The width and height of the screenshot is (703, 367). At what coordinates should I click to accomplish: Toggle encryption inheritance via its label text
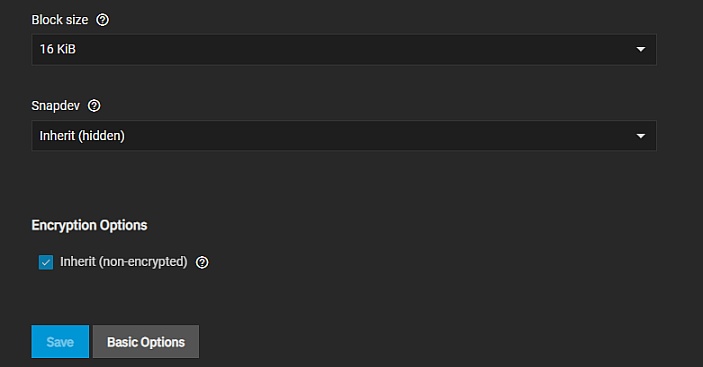point(124,262)
